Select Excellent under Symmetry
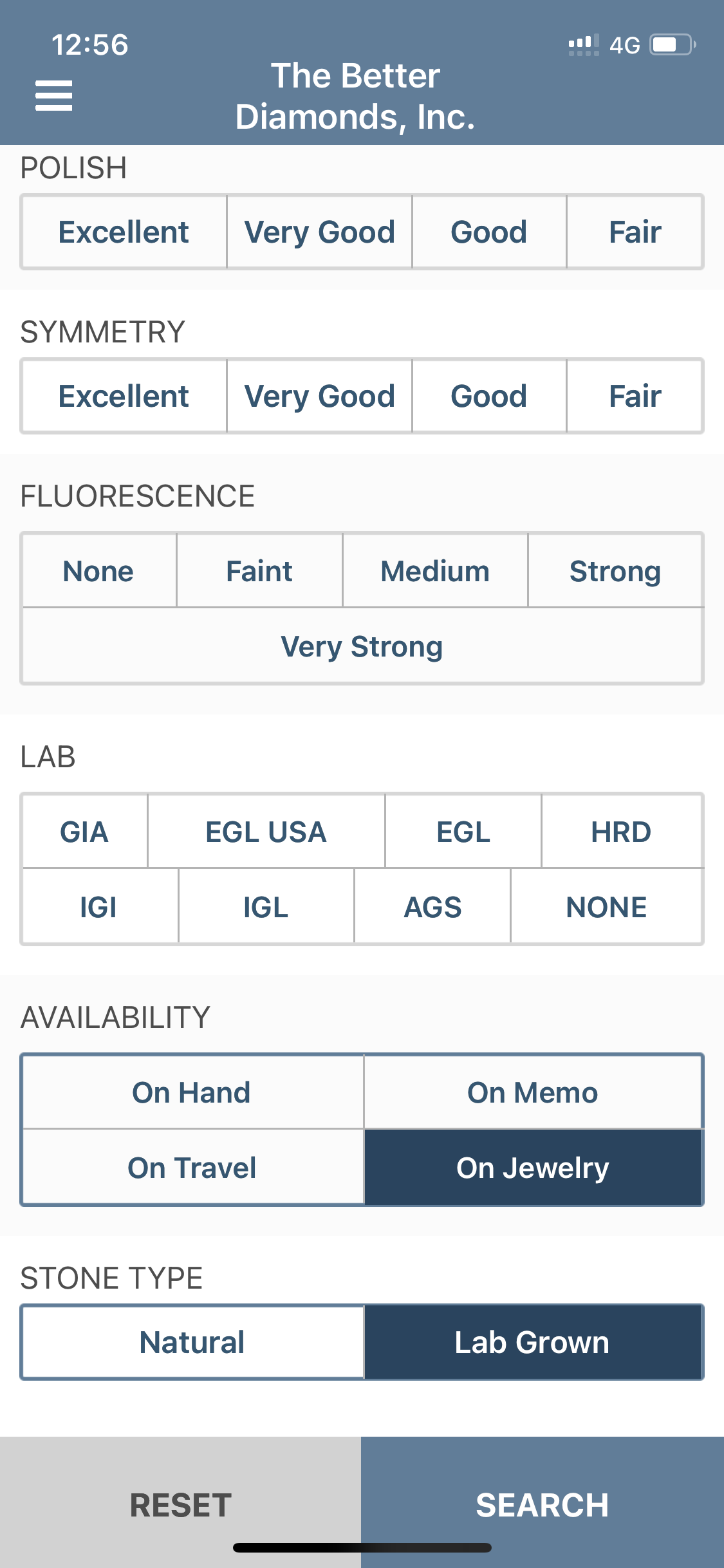The width and height of the screenshot is (724, 1568). coord(124,396)
